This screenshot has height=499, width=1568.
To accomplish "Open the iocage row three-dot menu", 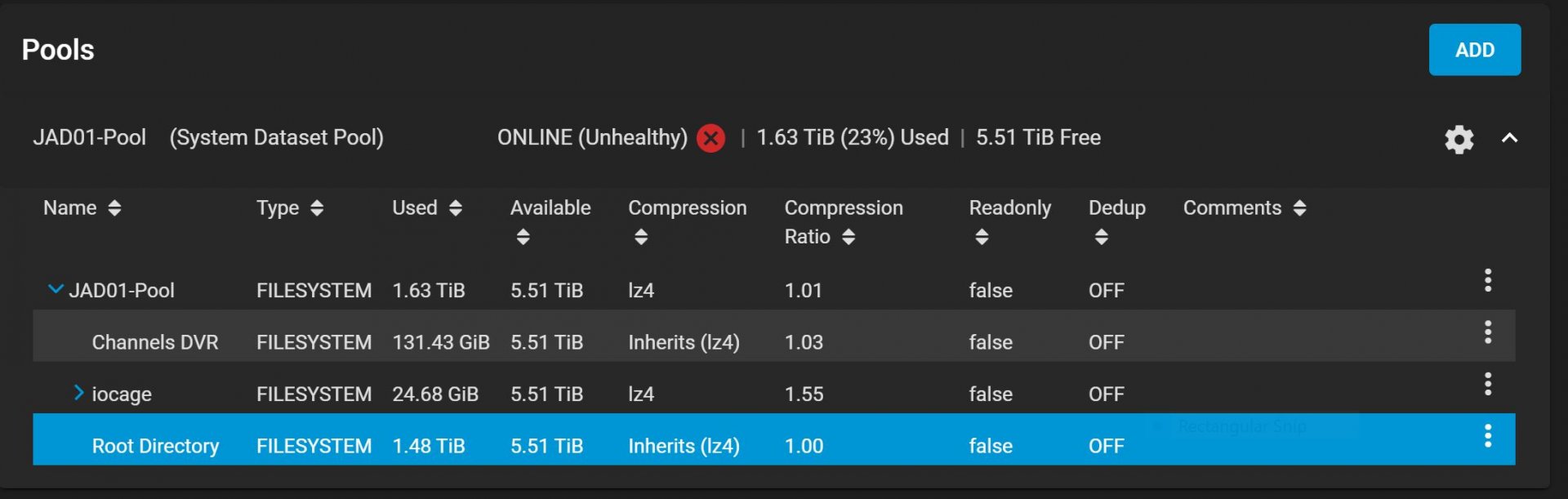I will [x=1487, y=384].
